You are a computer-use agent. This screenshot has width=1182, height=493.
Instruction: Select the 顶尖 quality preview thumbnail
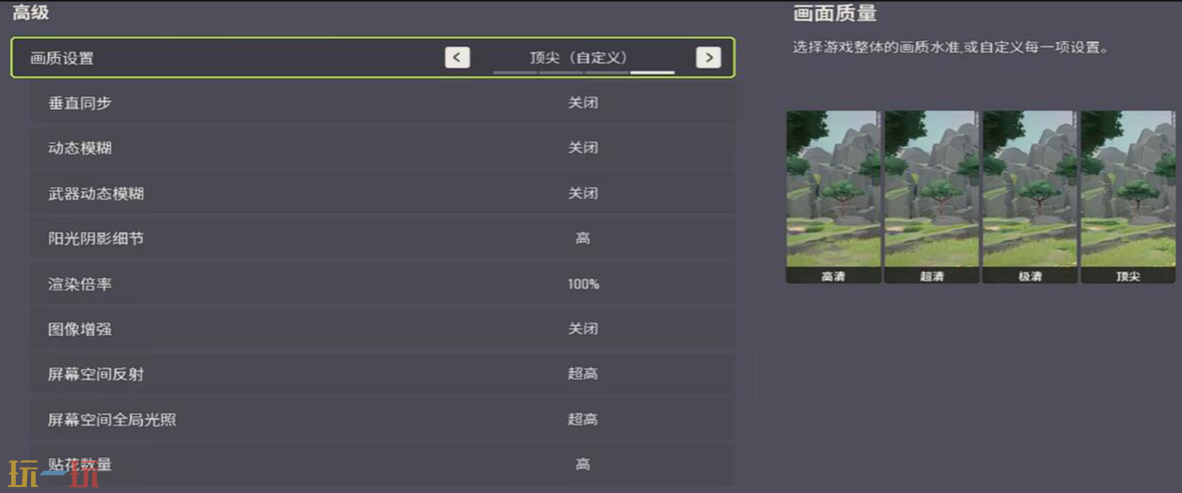tap(1127, 196)
